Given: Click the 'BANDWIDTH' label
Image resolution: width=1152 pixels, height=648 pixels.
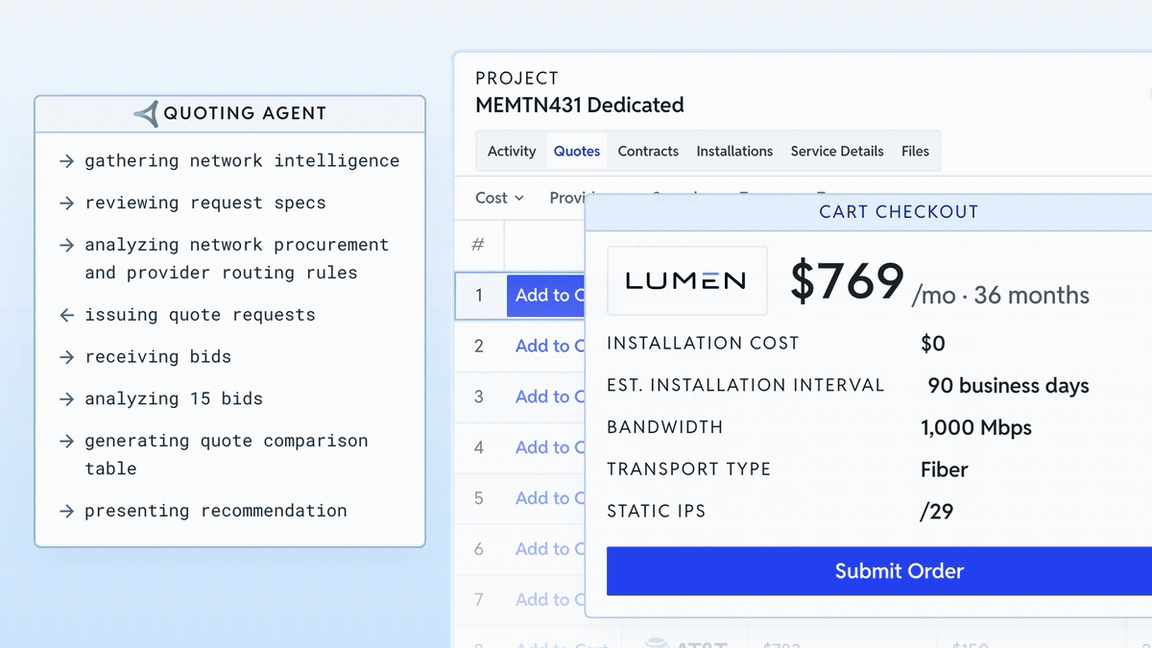Looking at the screenshot, I should [665, 428].
